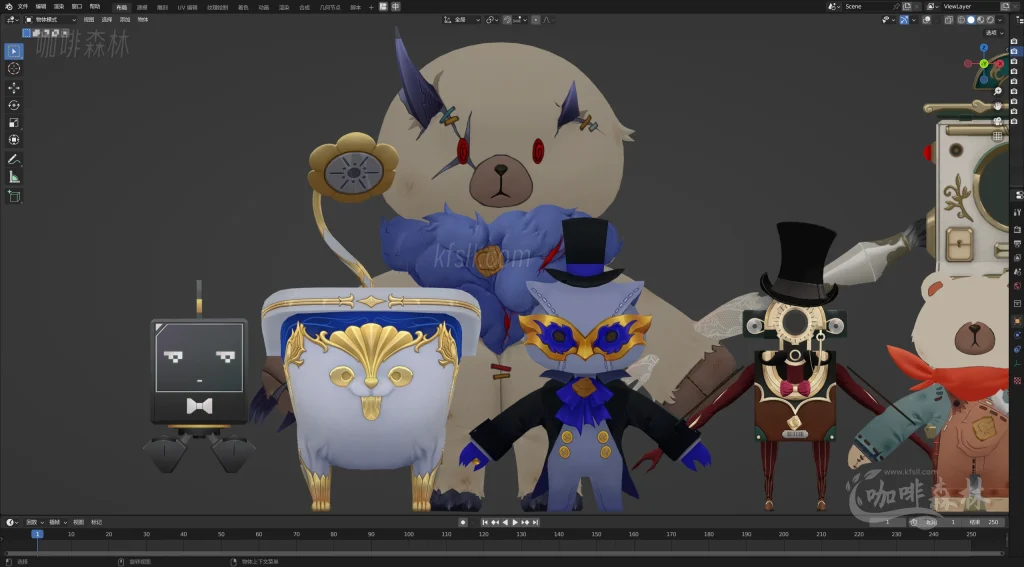This screenshot has width=1024, height=567.
Task: Click the end frame 250 field
Action: (985, 522)
